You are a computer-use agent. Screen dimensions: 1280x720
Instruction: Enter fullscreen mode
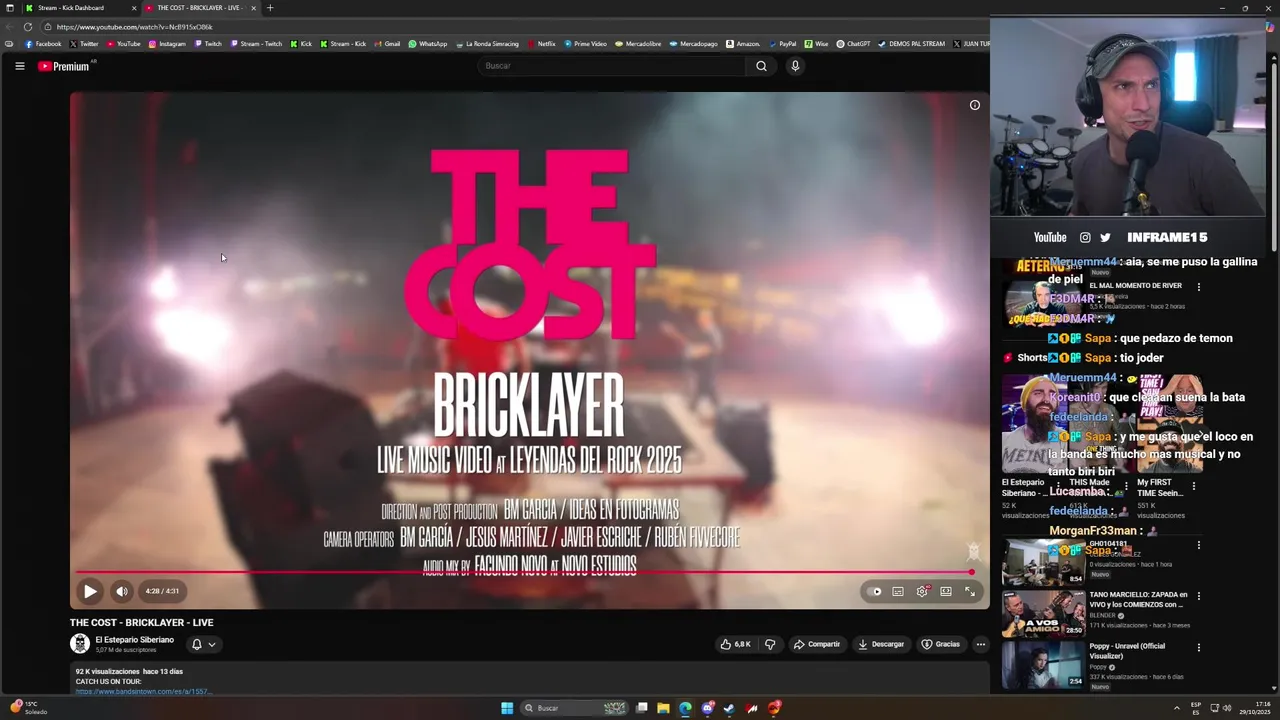click(970, 591)
